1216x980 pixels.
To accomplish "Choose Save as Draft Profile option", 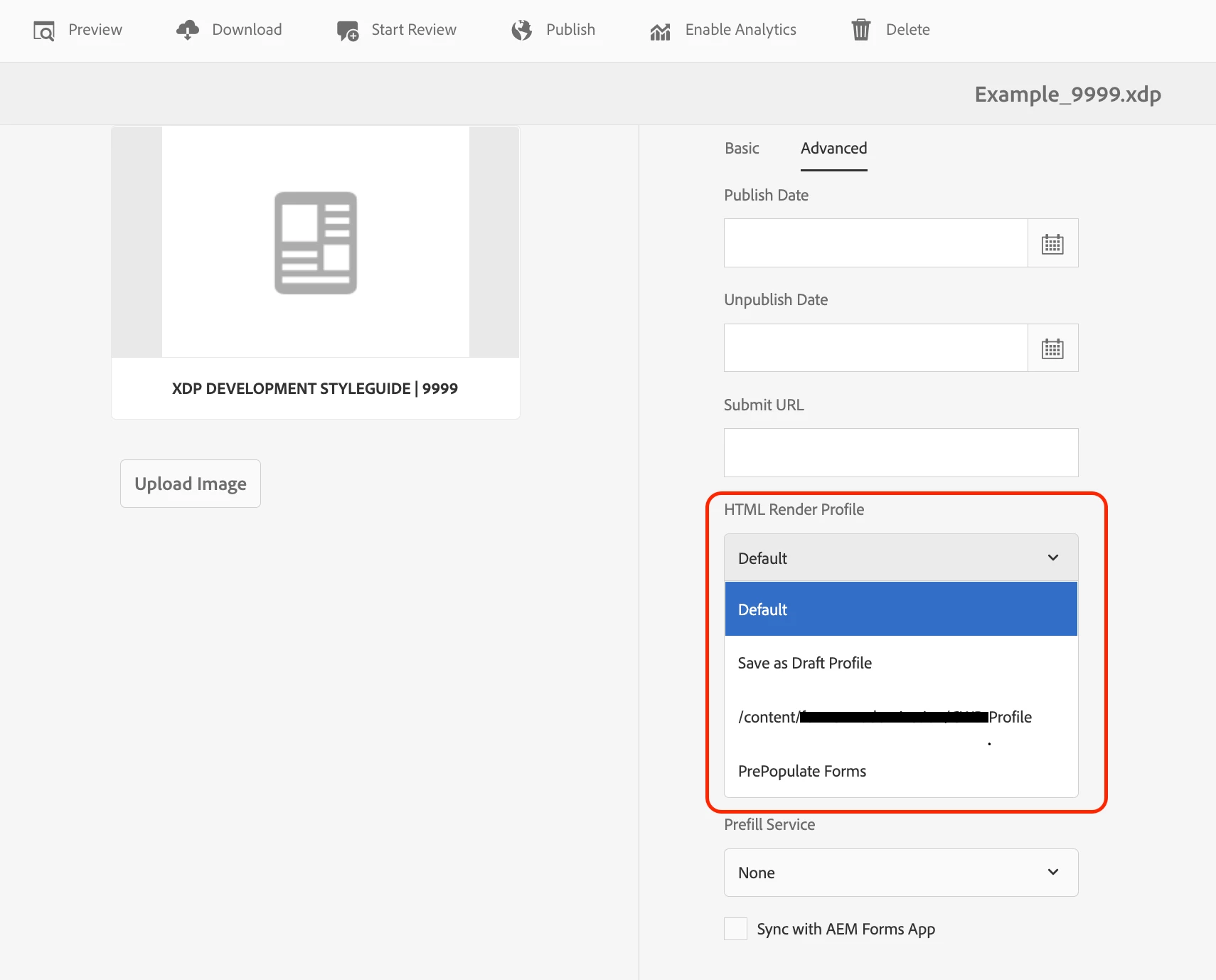I will click(901, 663).
